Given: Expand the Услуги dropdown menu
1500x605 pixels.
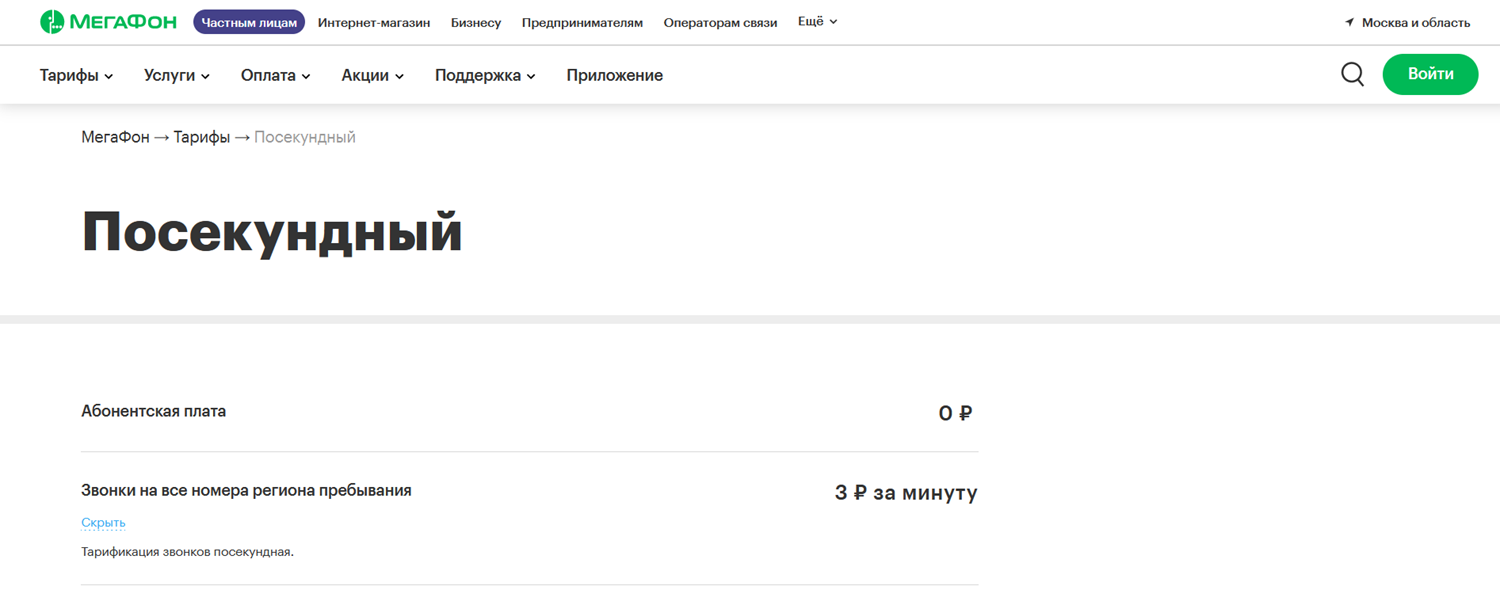Looking at the screenshot, I should pos(176,75).
